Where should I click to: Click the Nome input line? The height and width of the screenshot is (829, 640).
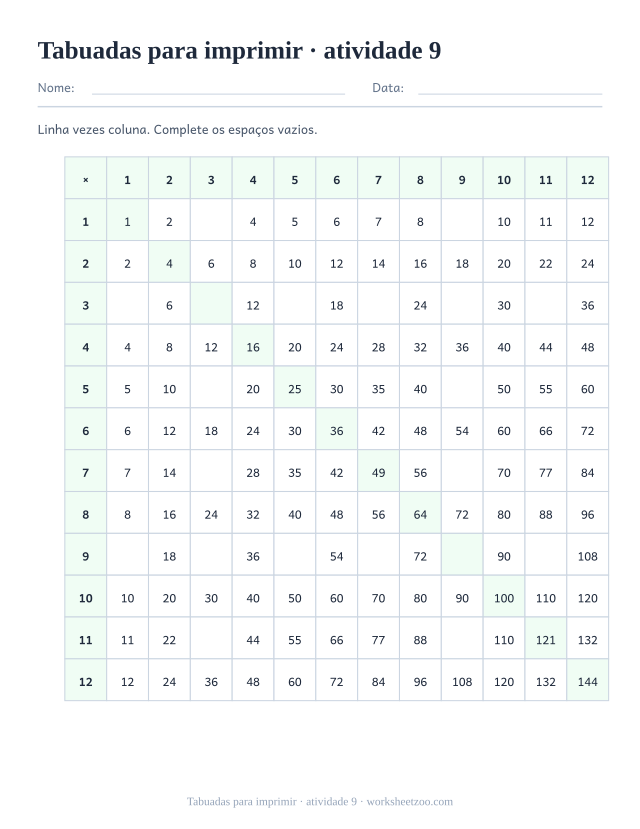coord(218,88)
